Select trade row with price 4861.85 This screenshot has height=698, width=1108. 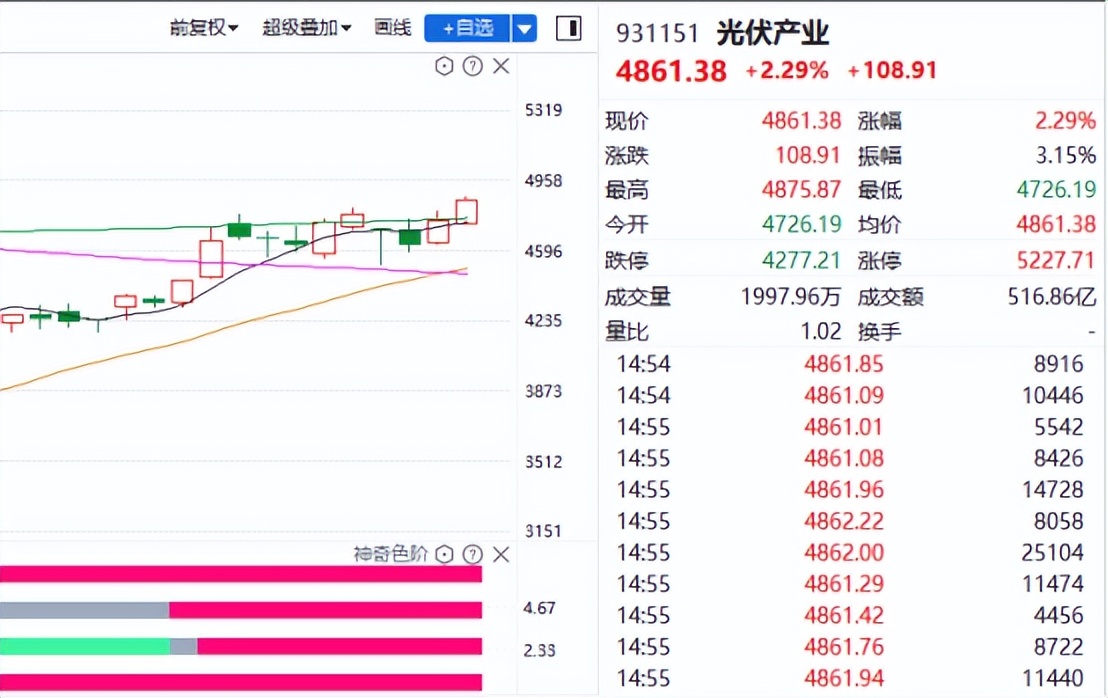(x=849, y=364)
